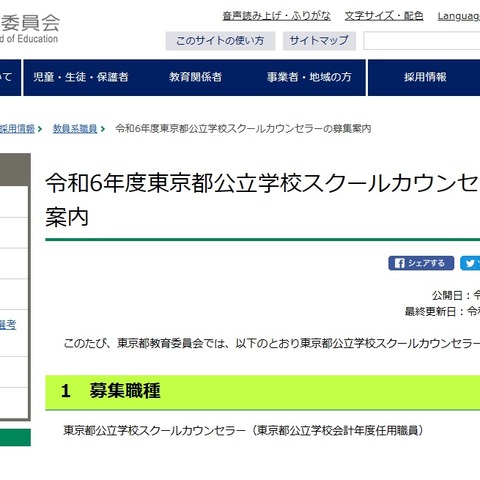The height and width of the screenshot is (480, 480).
Task: Focus the site search input field
Action: (422, 41)
